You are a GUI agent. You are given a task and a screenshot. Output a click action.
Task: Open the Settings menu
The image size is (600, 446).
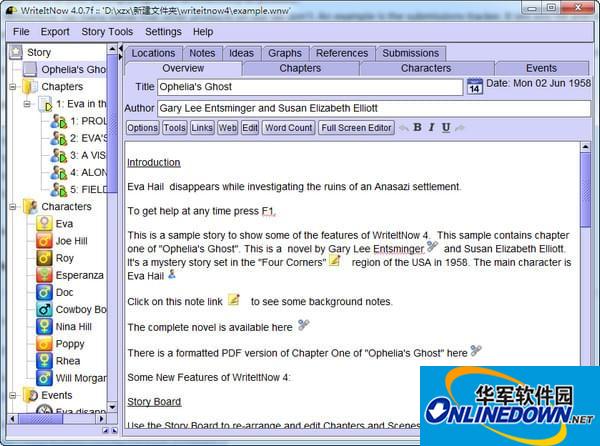pyautogui.click(x=163, y=32)
